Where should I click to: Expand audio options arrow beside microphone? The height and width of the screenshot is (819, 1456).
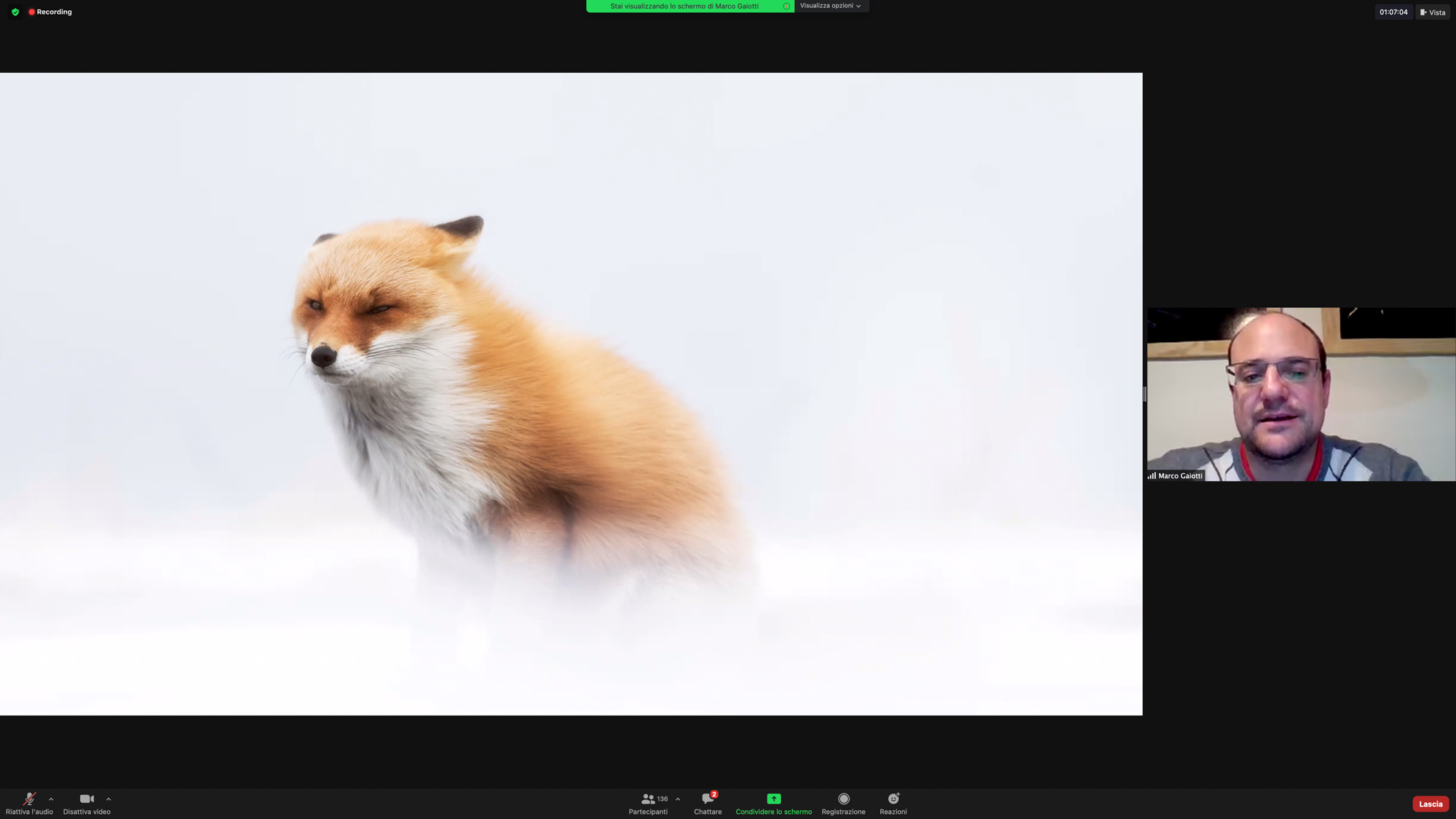point(51,799)
